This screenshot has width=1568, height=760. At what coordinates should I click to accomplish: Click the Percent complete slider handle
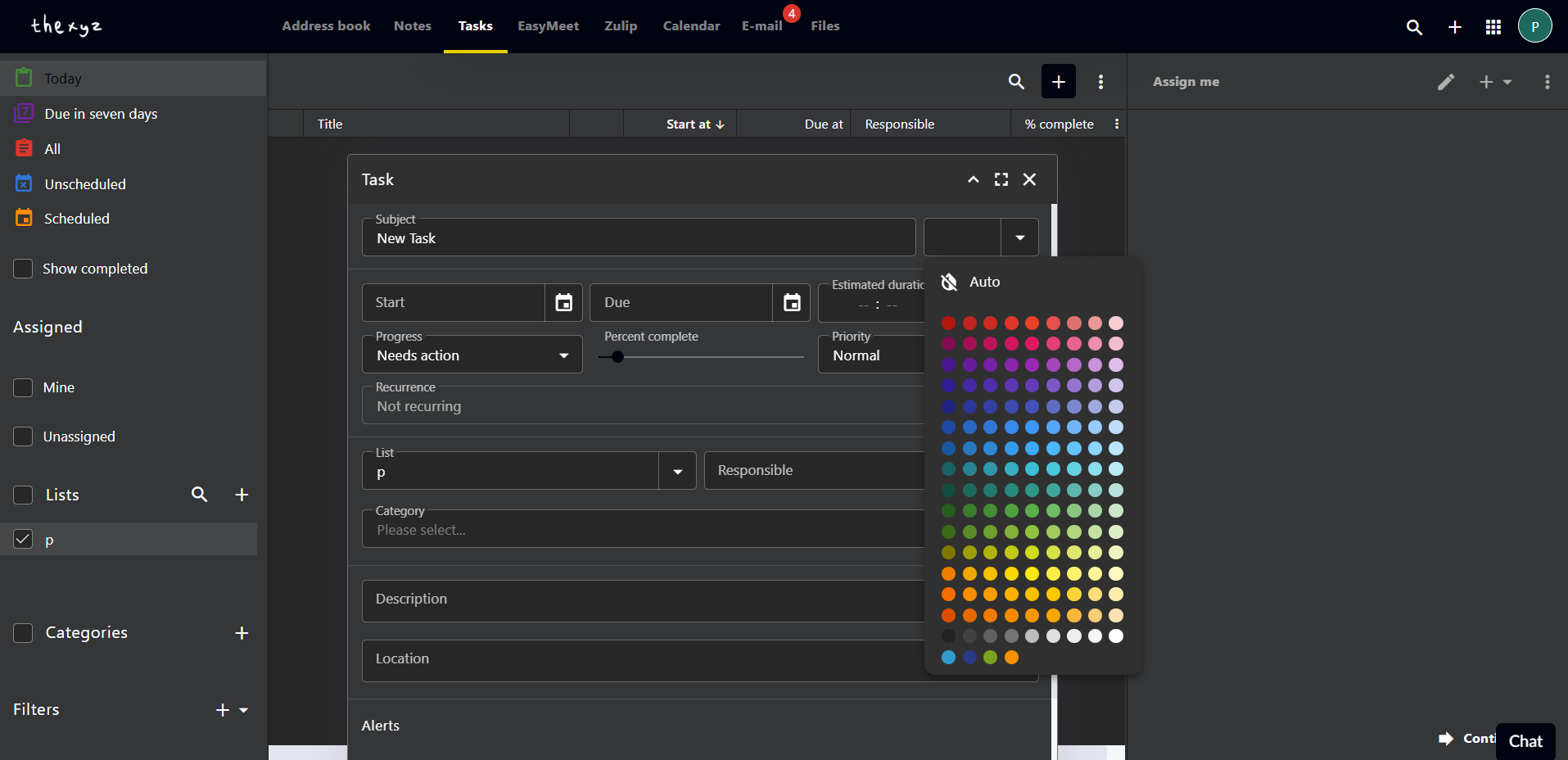[x=617, y=356]
